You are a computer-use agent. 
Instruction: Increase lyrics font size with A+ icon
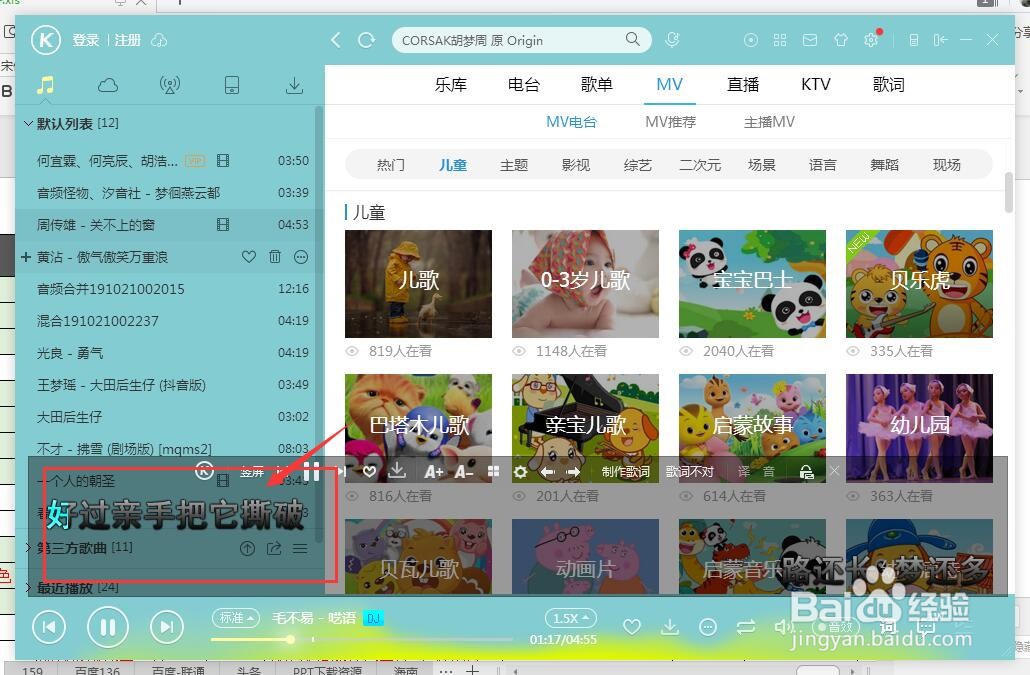point(434,471)
